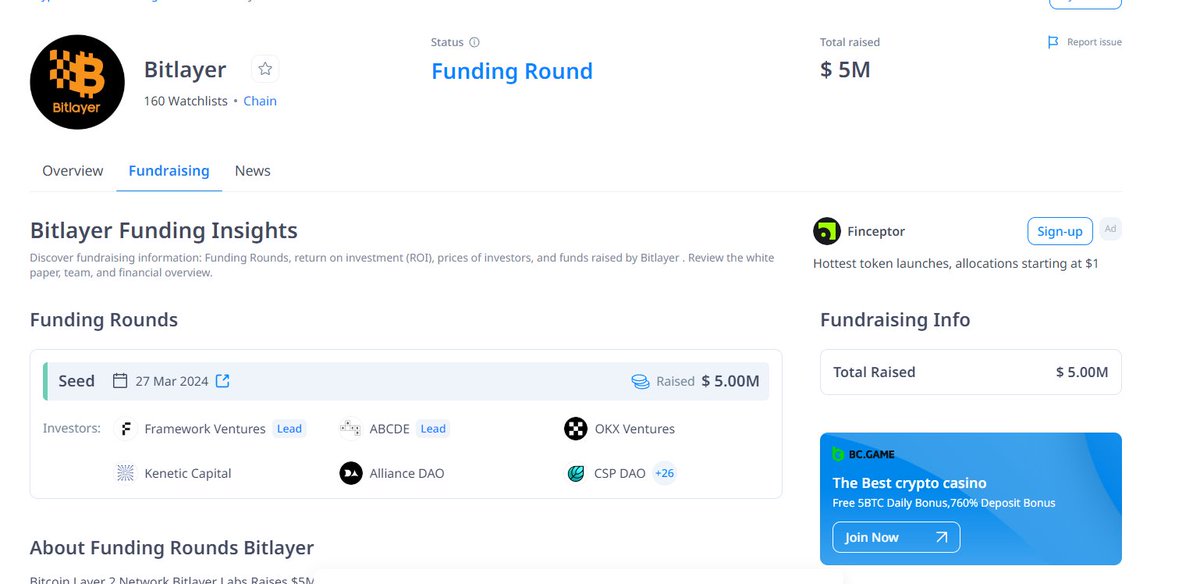The height and width of the screenshot is (584, 1200).
Task: Click the Lead badge beside ABCDE
Action: click(x=433, y=429)
